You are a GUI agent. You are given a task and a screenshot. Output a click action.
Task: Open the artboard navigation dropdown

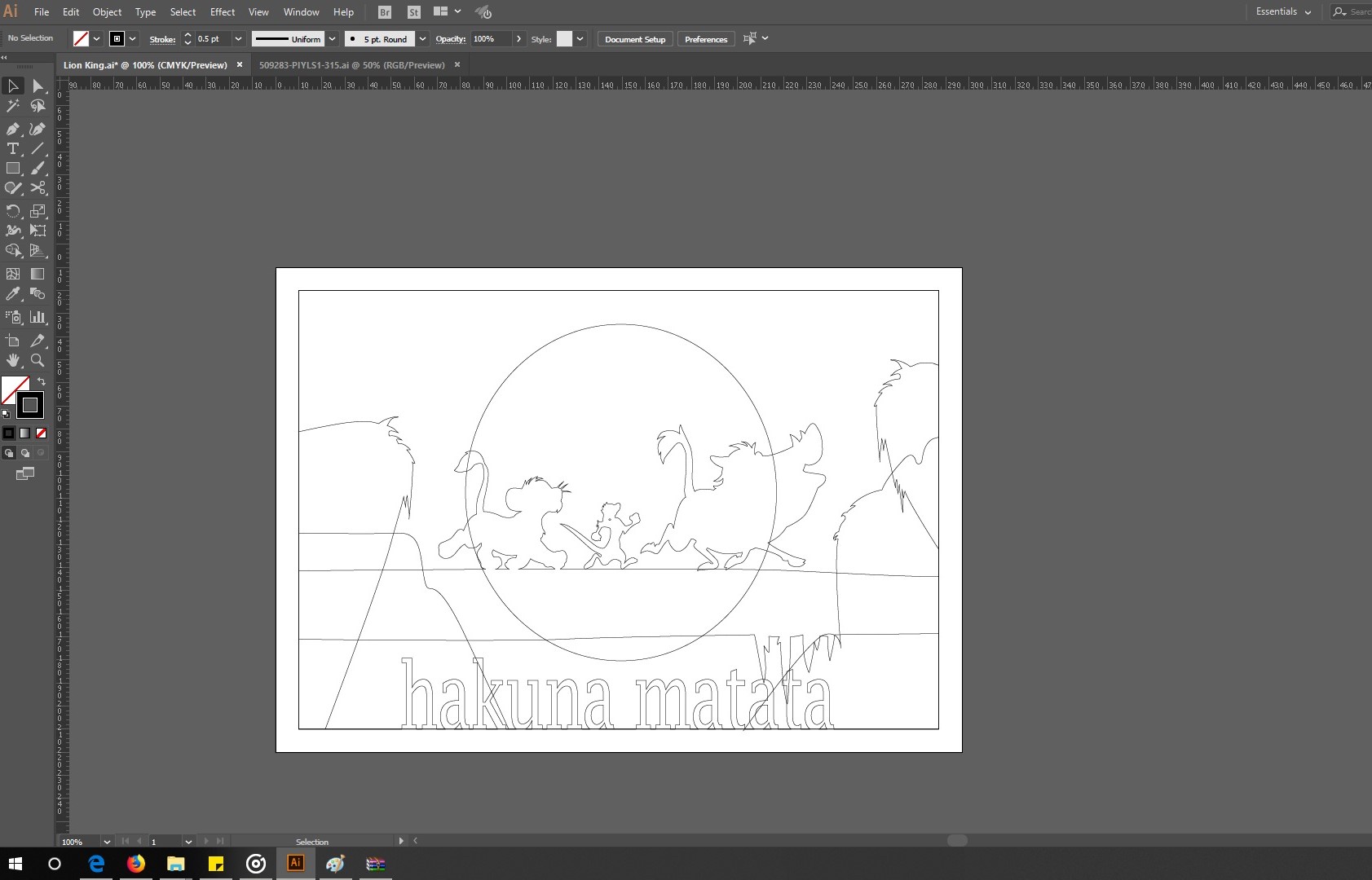coord(188,842)
